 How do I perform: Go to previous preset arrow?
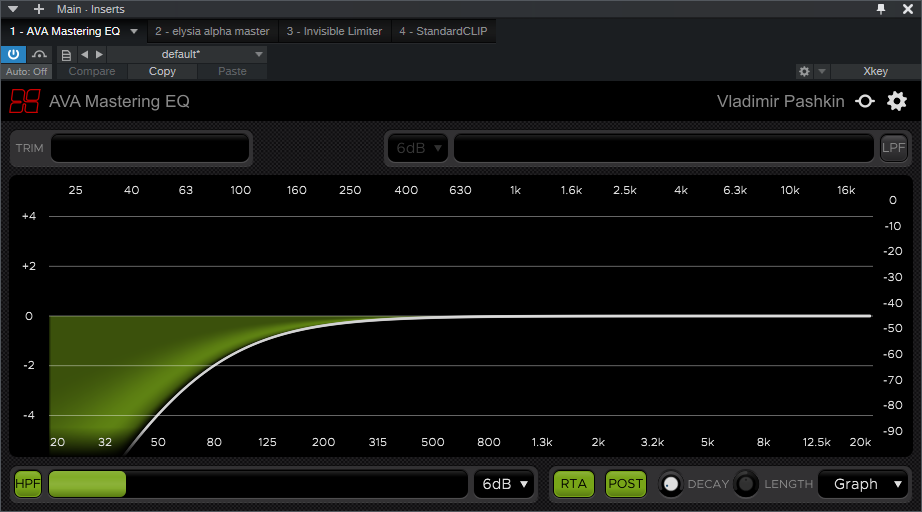click(x=85, y=55)
